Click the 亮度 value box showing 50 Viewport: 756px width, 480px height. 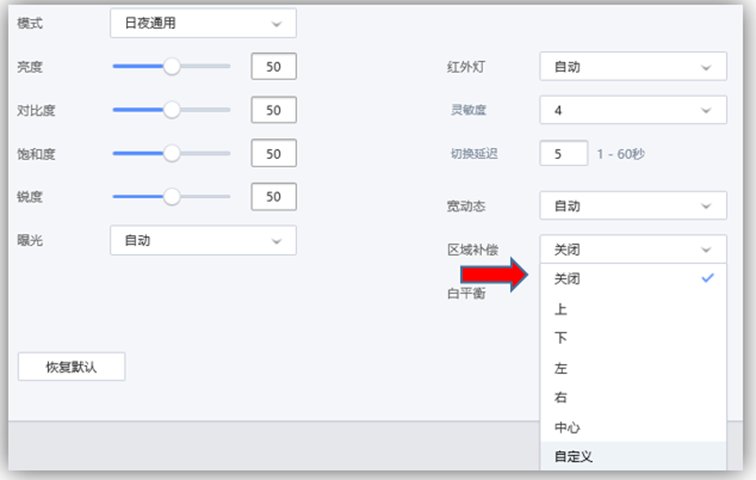point(273,67)
